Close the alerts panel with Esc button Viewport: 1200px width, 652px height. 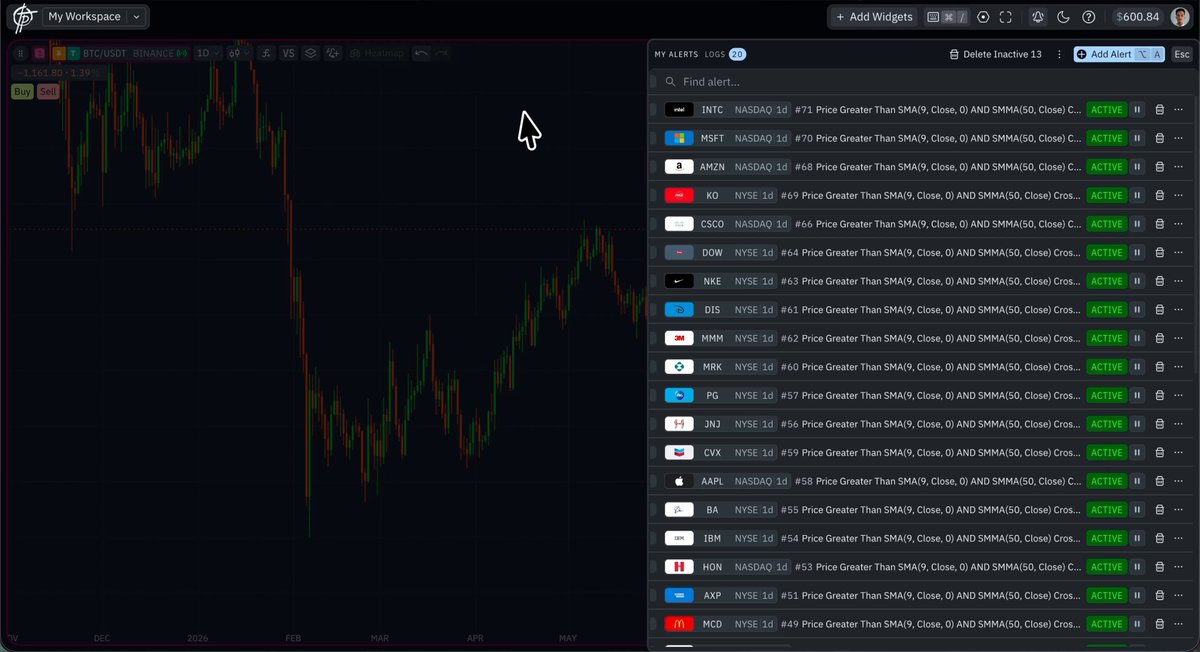point(1182,54)
